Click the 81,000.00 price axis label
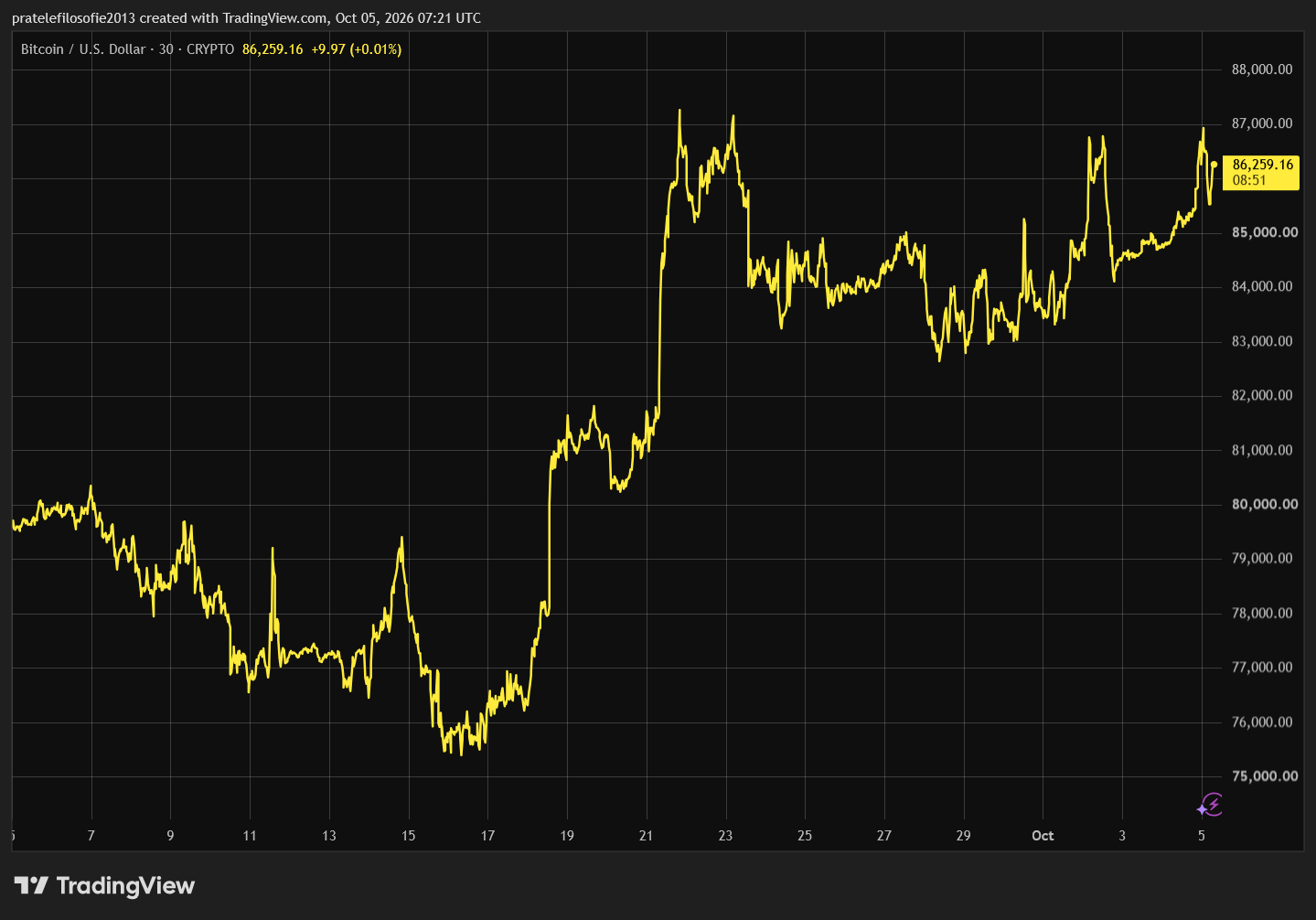The image size is (1316, 920). [1262, 450]
